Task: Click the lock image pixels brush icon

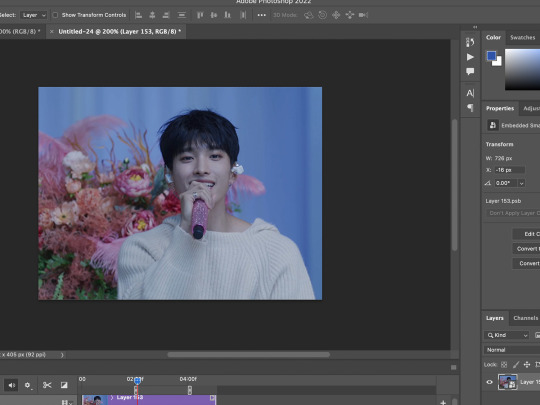Action: click(x=516, y=364)
